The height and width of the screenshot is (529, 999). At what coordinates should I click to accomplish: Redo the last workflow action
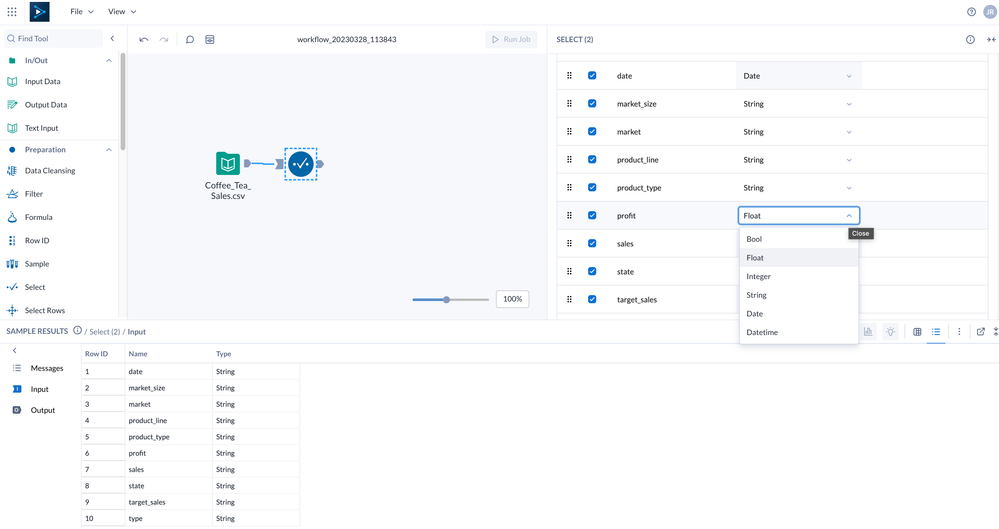164,40
